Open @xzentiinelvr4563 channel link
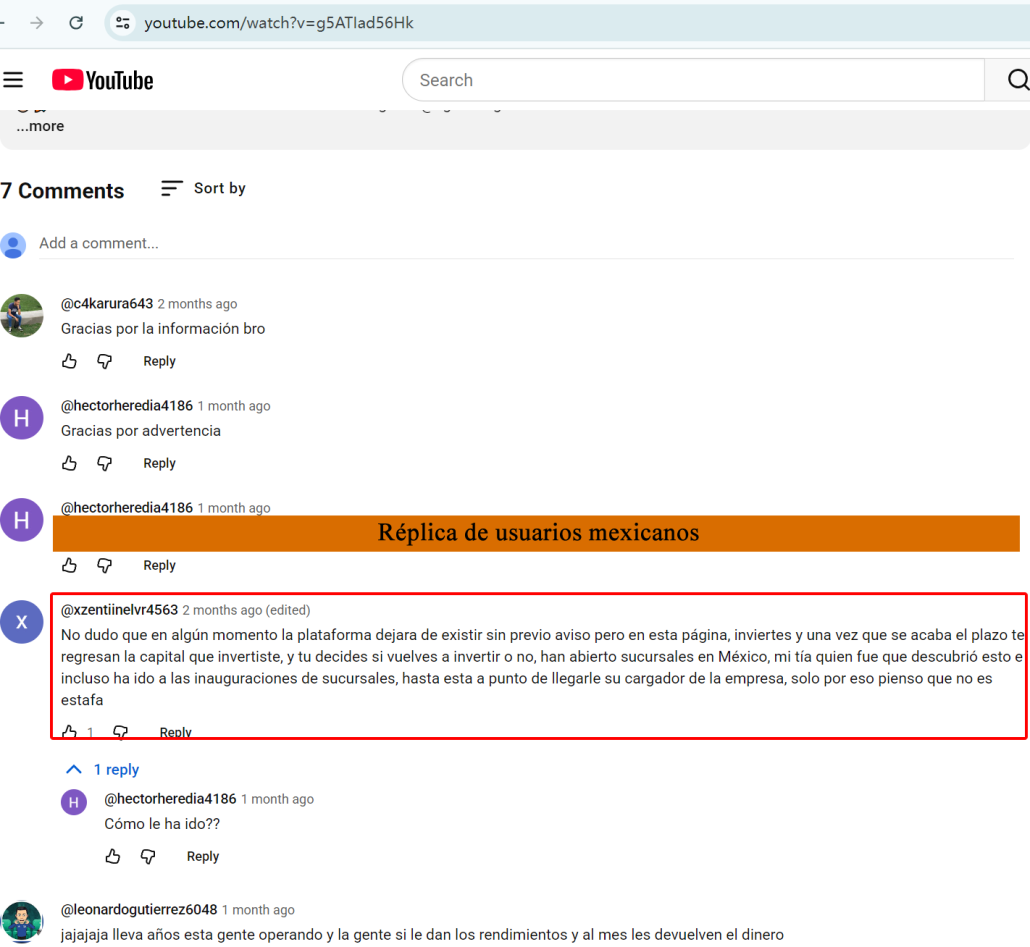Screen dimensions: 1030x947 (119, 610)
